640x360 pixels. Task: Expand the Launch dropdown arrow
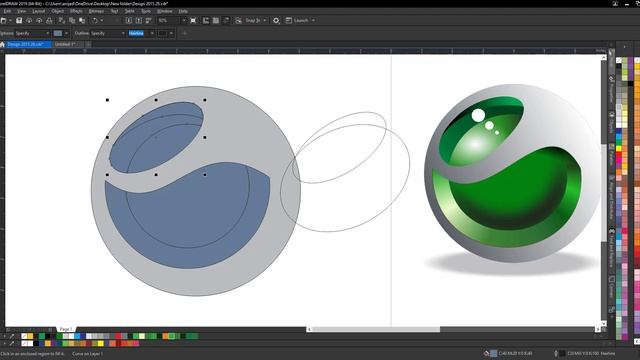coord(313,20)
